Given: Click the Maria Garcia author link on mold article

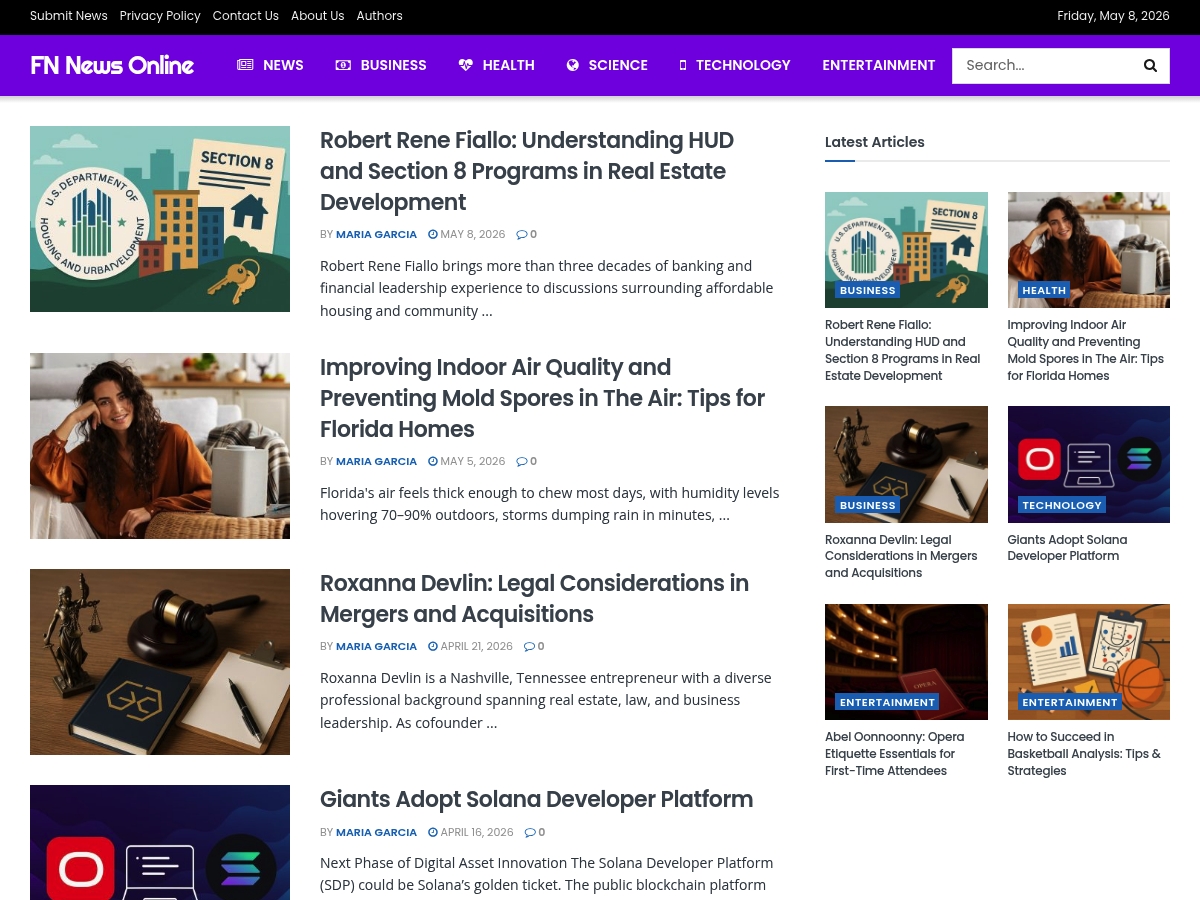Looking at the screenshot, I should pos(376,461).
